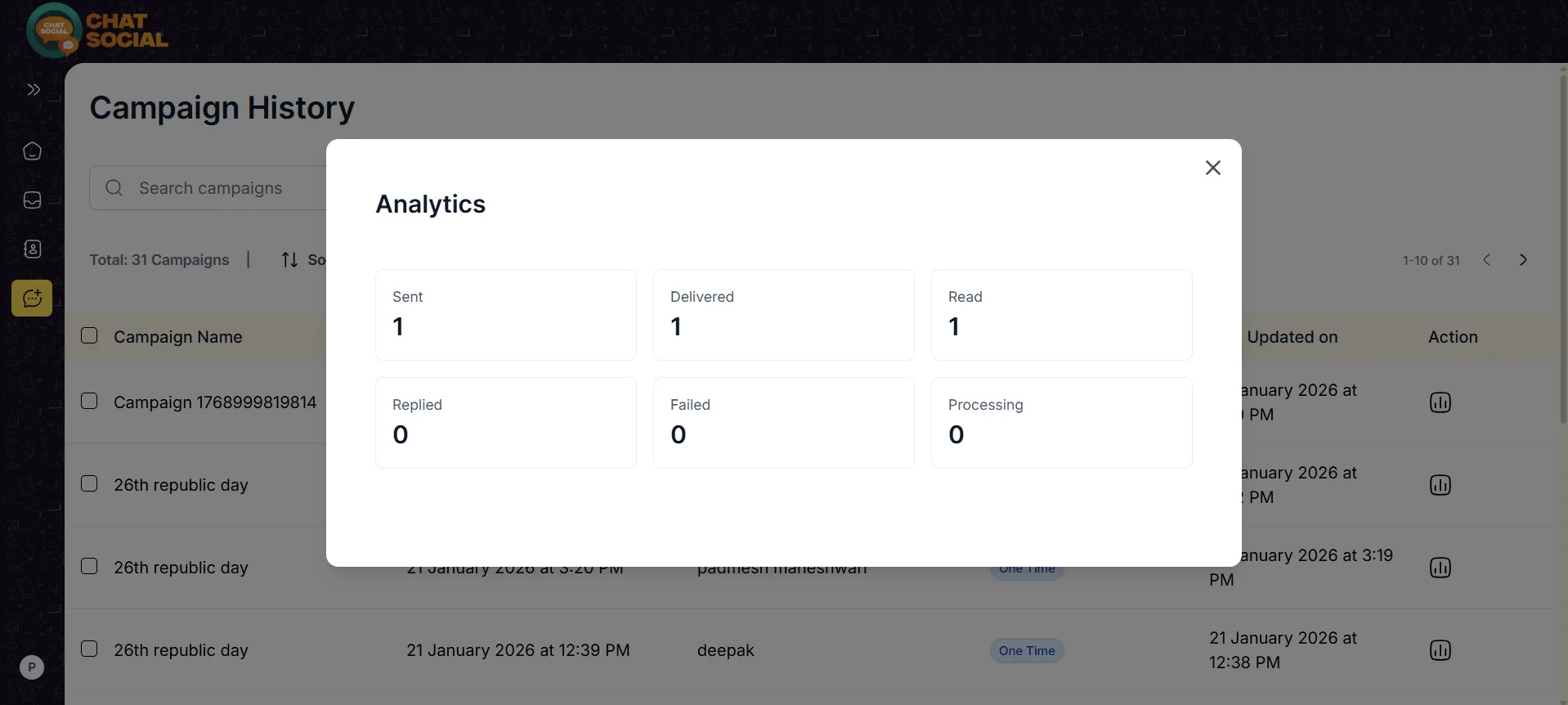Image resolution: width=1568 pixels, height=705 pixels.
Task: Expand the sidebar with double-chevron icon
Action: click(34, 89)
